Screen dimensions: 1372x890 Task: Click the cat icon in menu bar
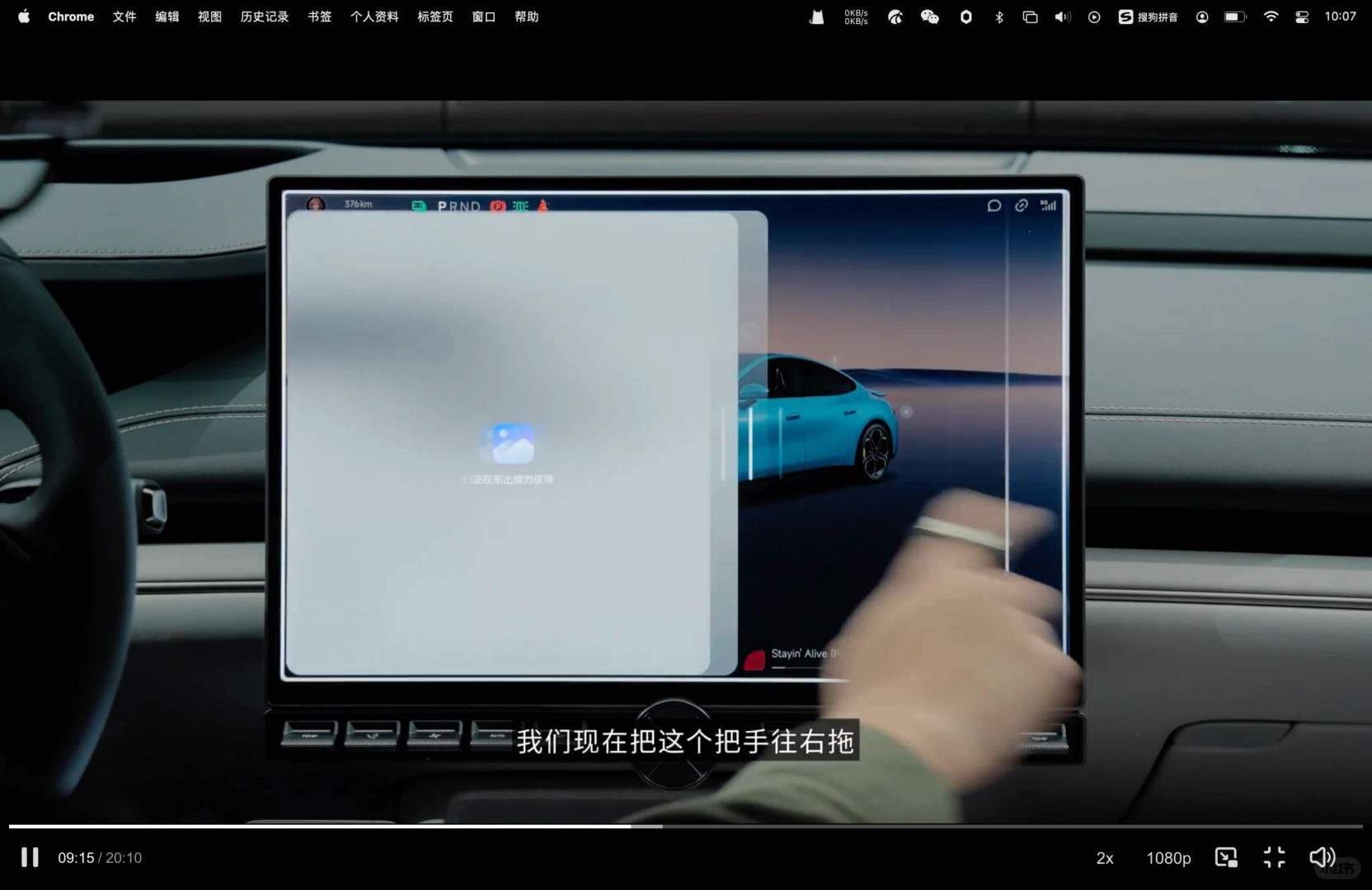[816, 16]
